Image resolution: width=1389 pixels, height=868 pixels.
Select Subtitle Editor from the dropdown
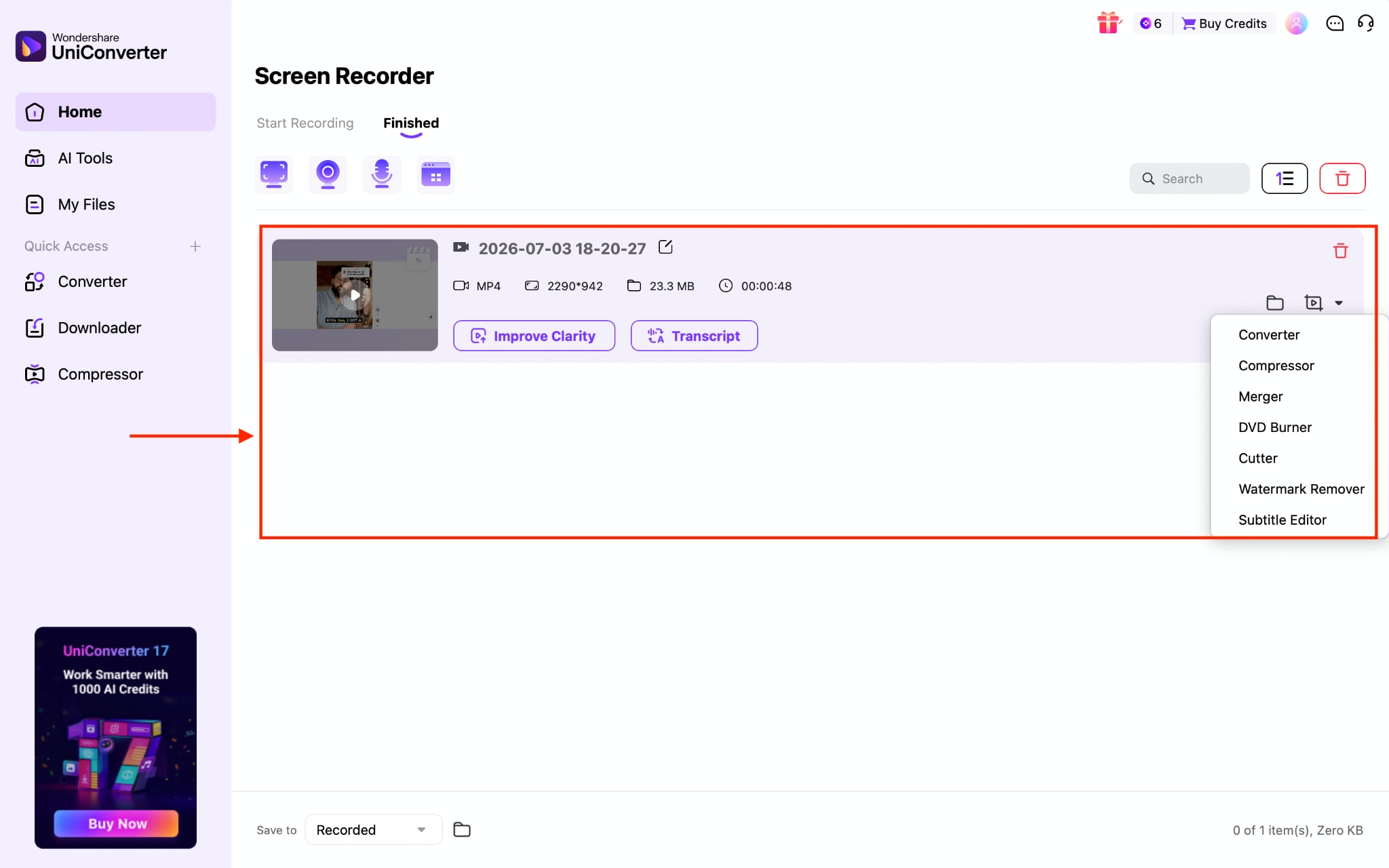tap(1283, 520)
